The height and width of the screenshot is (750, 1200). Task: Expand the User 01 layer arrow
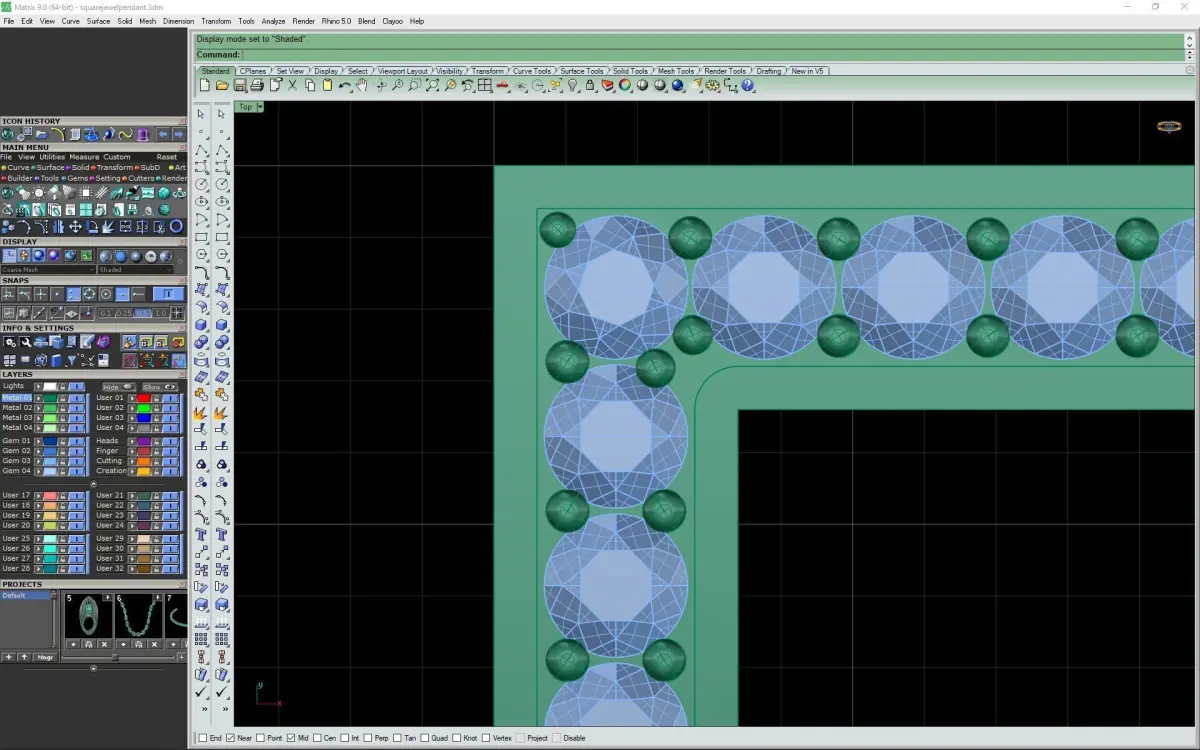[x=132, y=398]
